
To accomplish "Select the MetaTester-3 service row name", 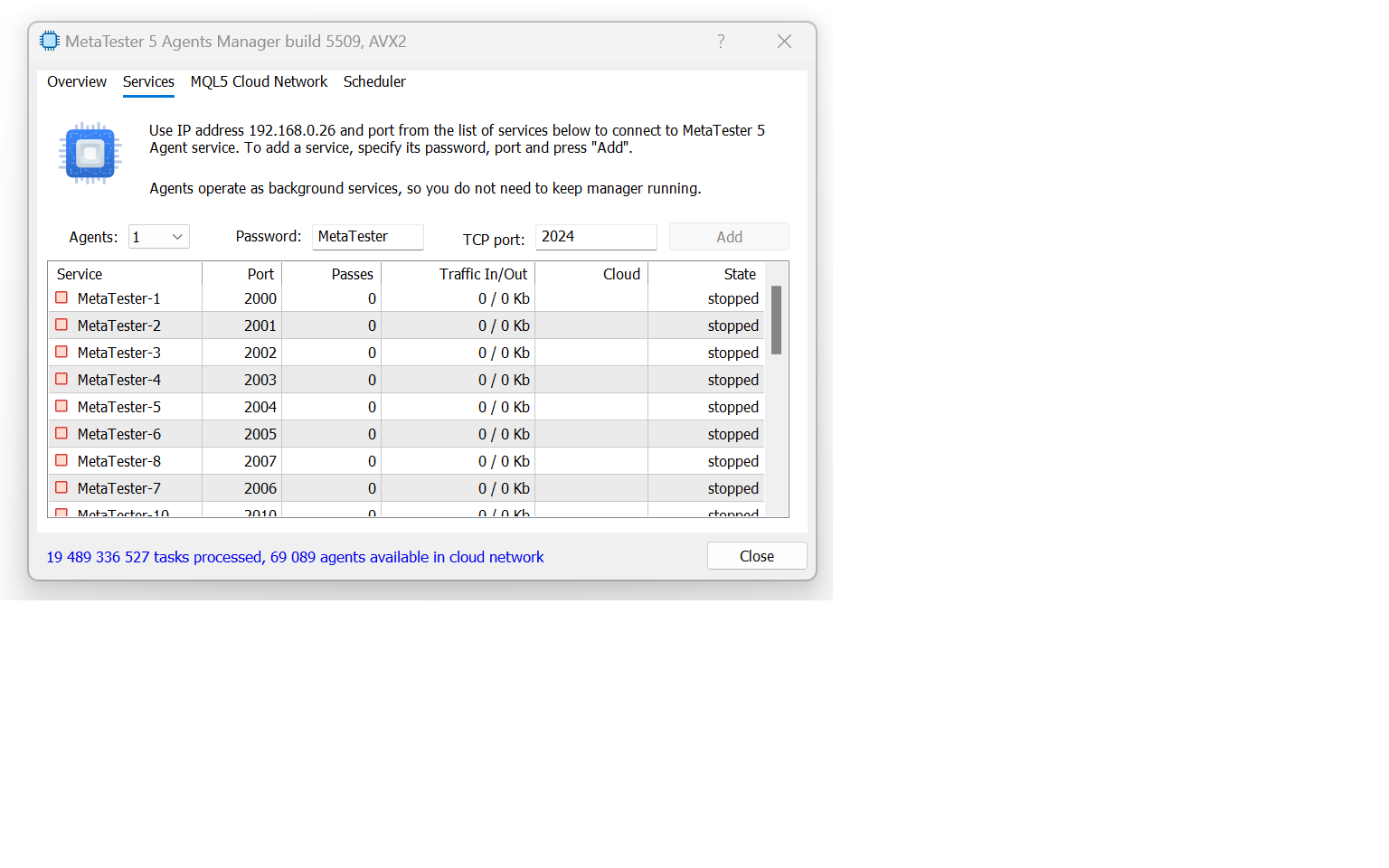I will (x=119, y=353).
